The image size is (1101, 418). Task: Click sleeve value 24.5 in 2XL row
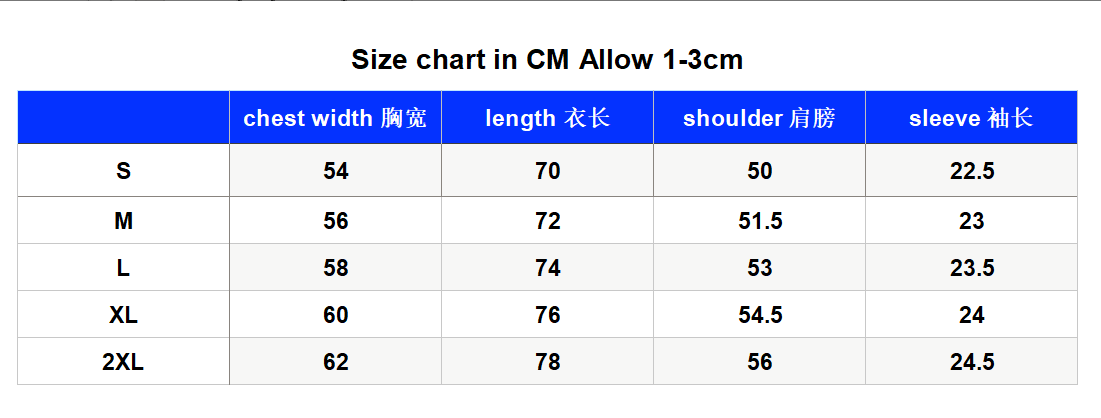pos(972,362)
